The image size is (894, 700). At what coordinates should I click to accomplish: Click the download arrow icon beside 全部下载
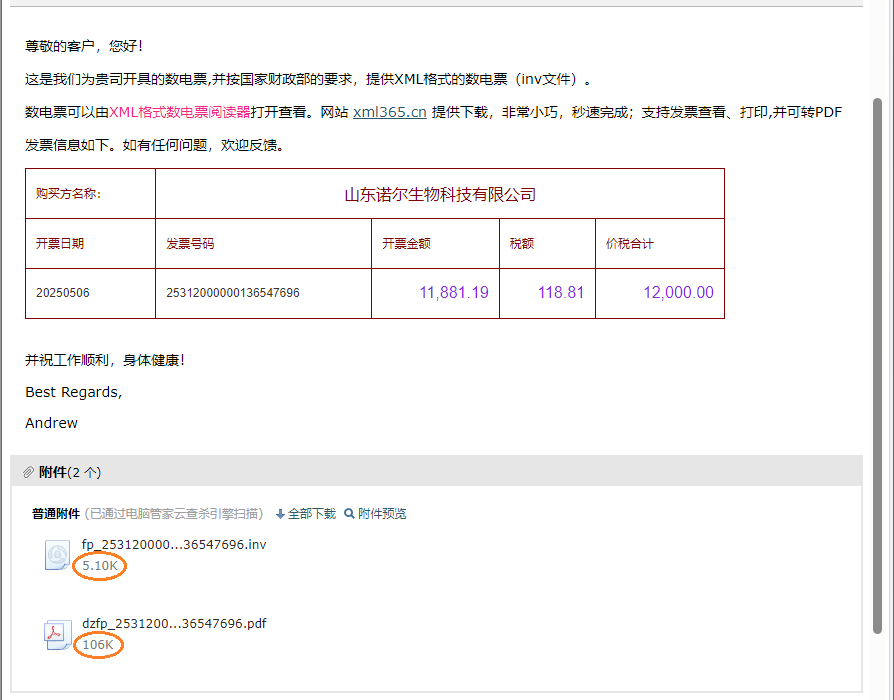click(280, 514)
